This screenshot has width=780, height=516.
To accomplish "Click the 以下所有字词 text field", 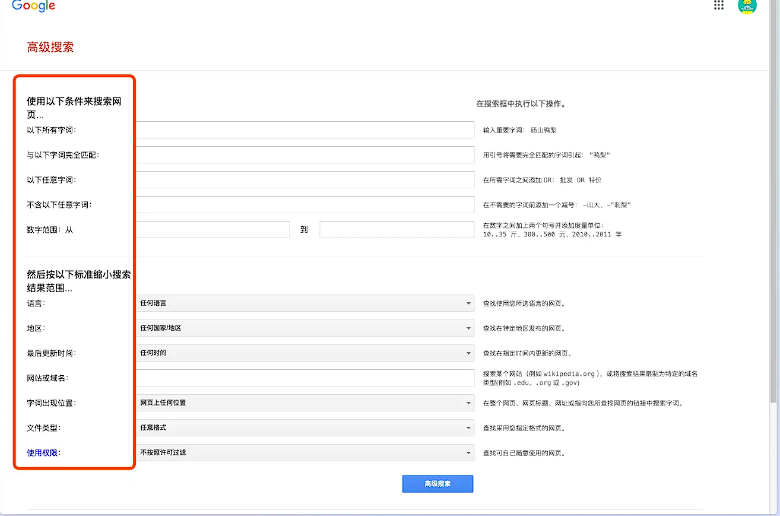I will click(304, 130).
